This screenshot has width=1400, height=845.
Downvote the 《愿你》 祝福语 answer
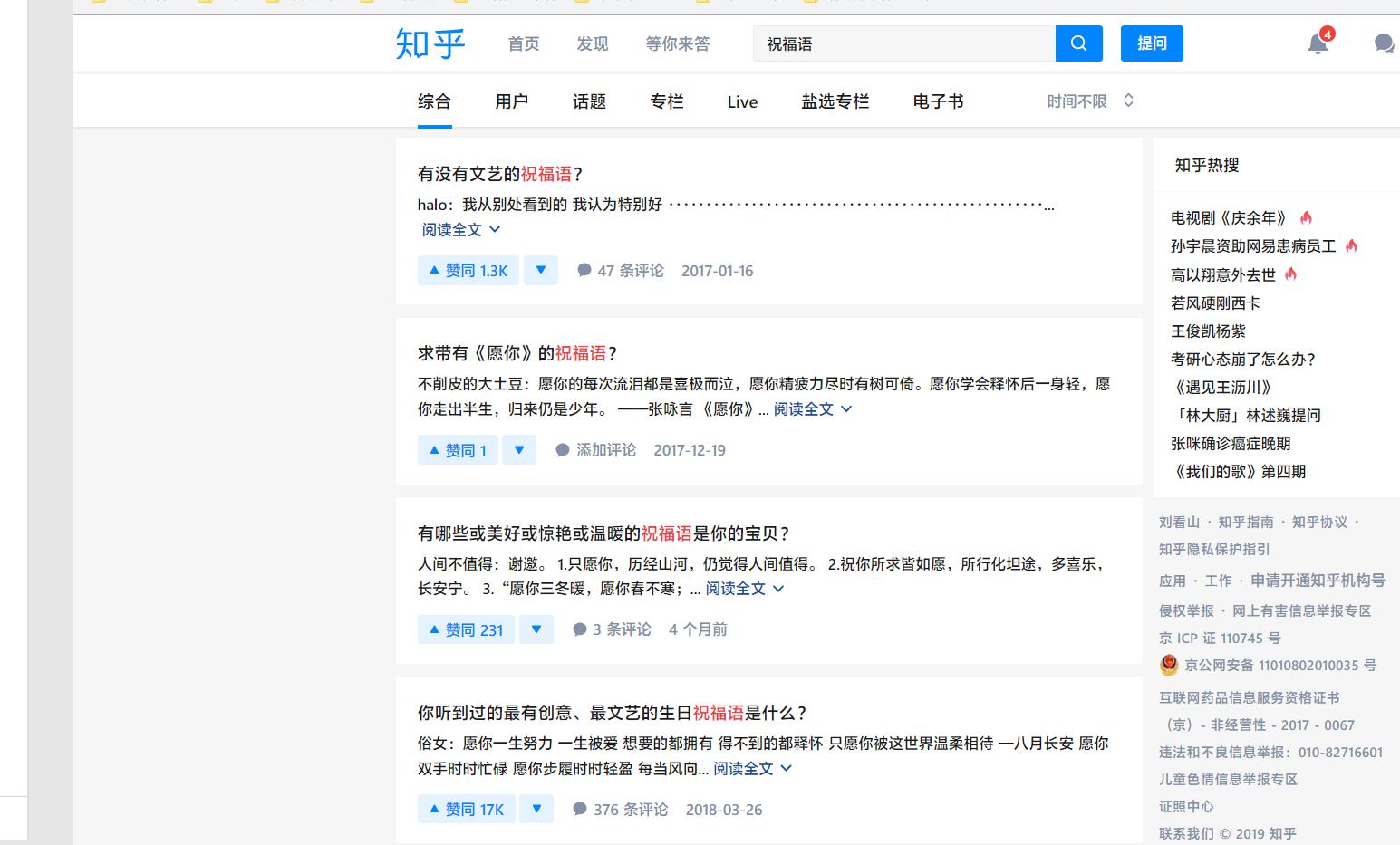pyautogui.click(x=519, y=450)
